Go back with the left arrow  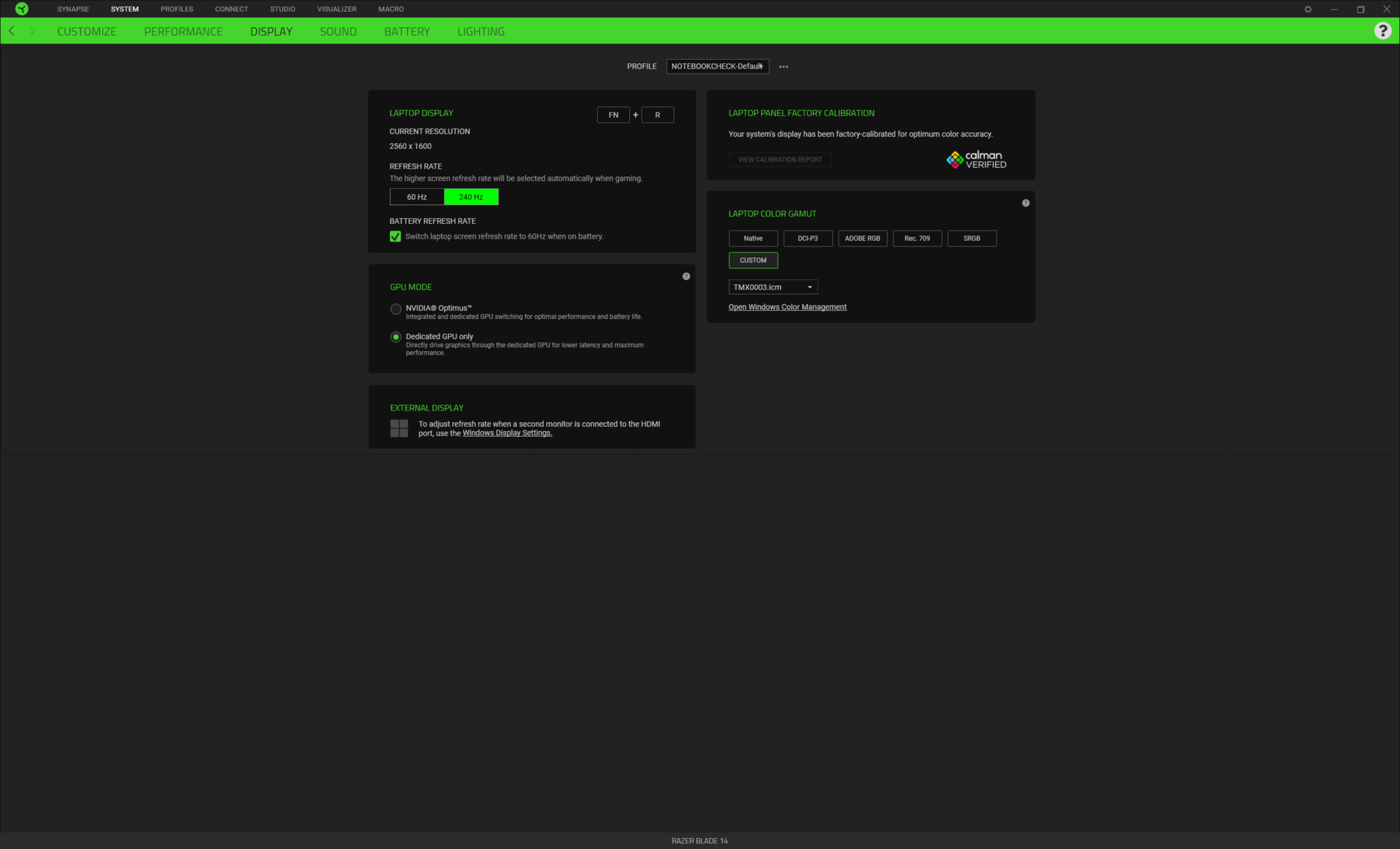(x=12, y=31)
